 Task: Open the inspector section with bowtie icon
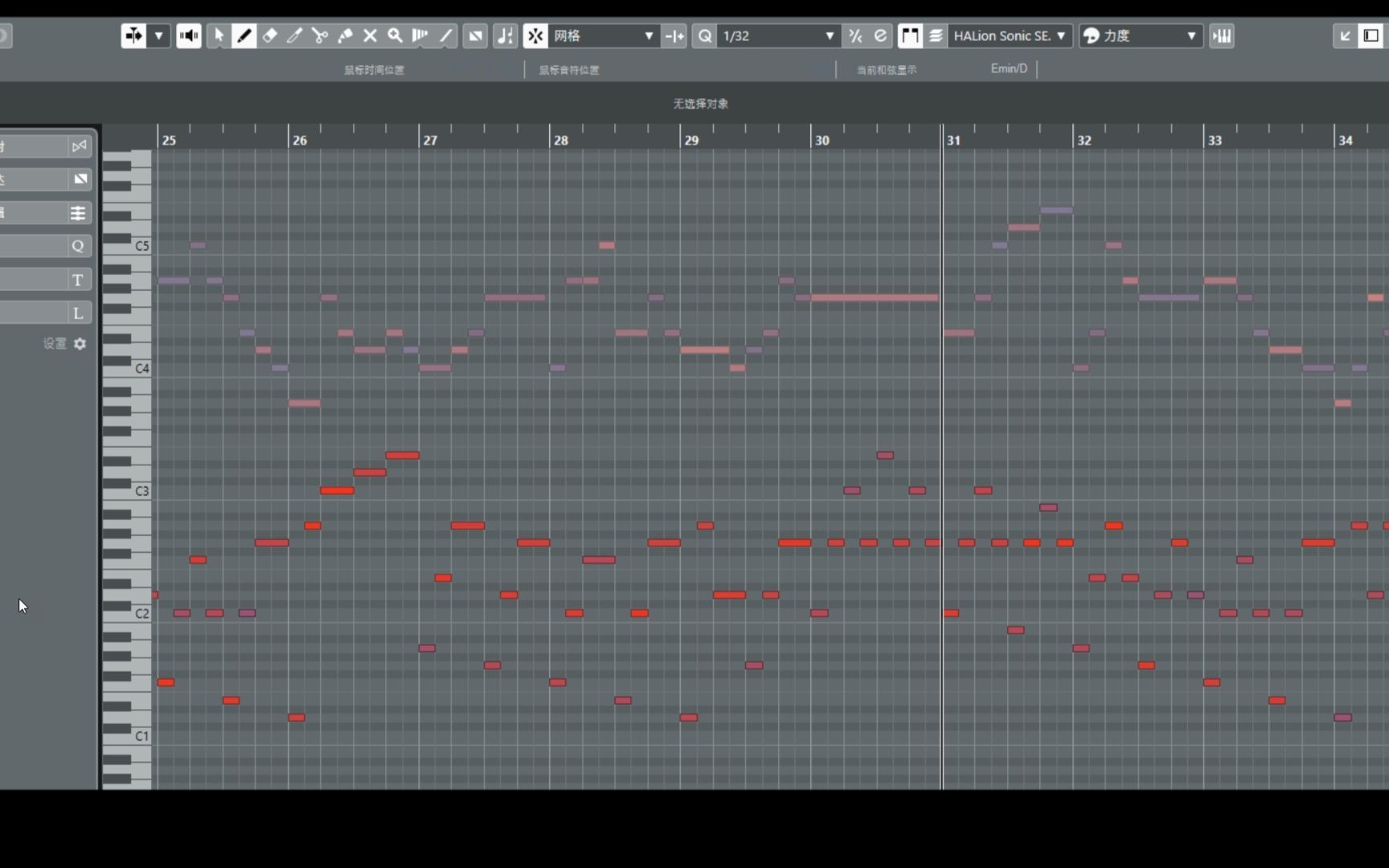coord(79,145)
